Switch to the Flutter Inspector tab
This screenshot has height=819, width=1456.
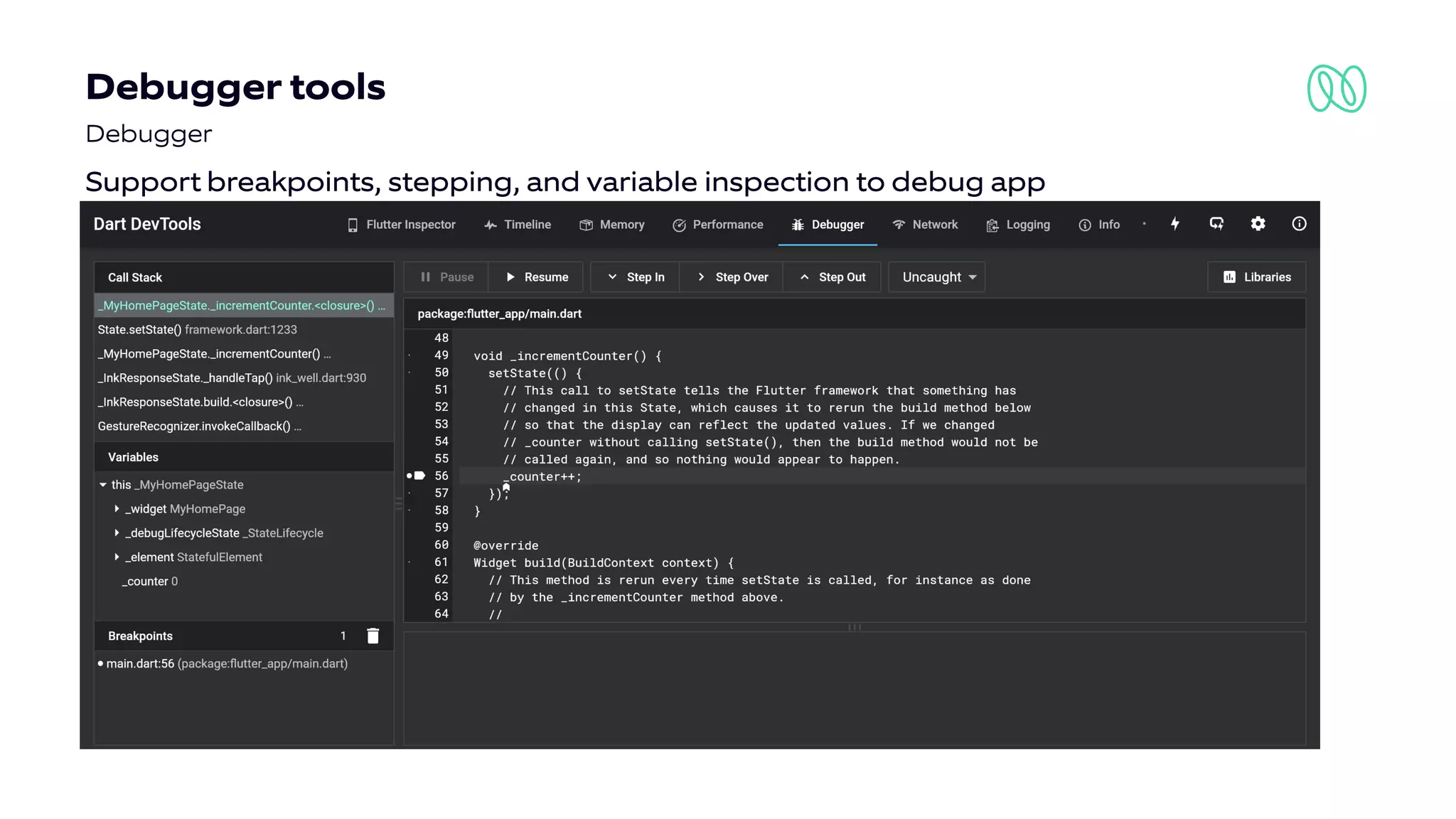coord(401,225)
